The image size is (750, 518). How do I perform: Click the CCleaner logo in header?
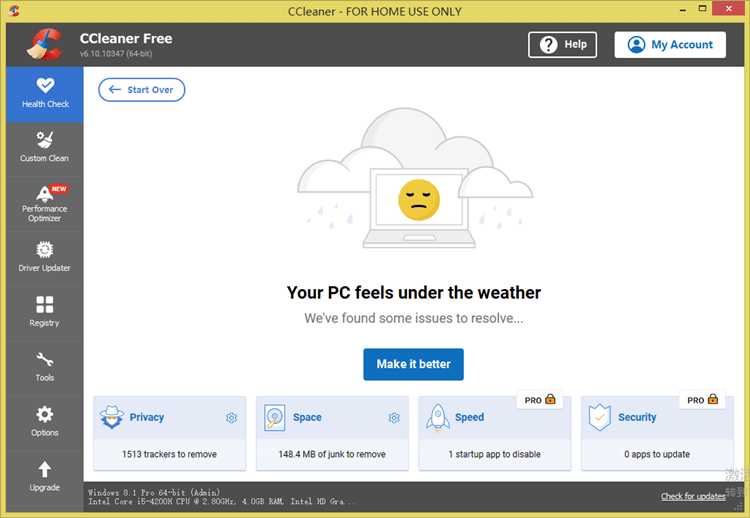pos(44,44)
